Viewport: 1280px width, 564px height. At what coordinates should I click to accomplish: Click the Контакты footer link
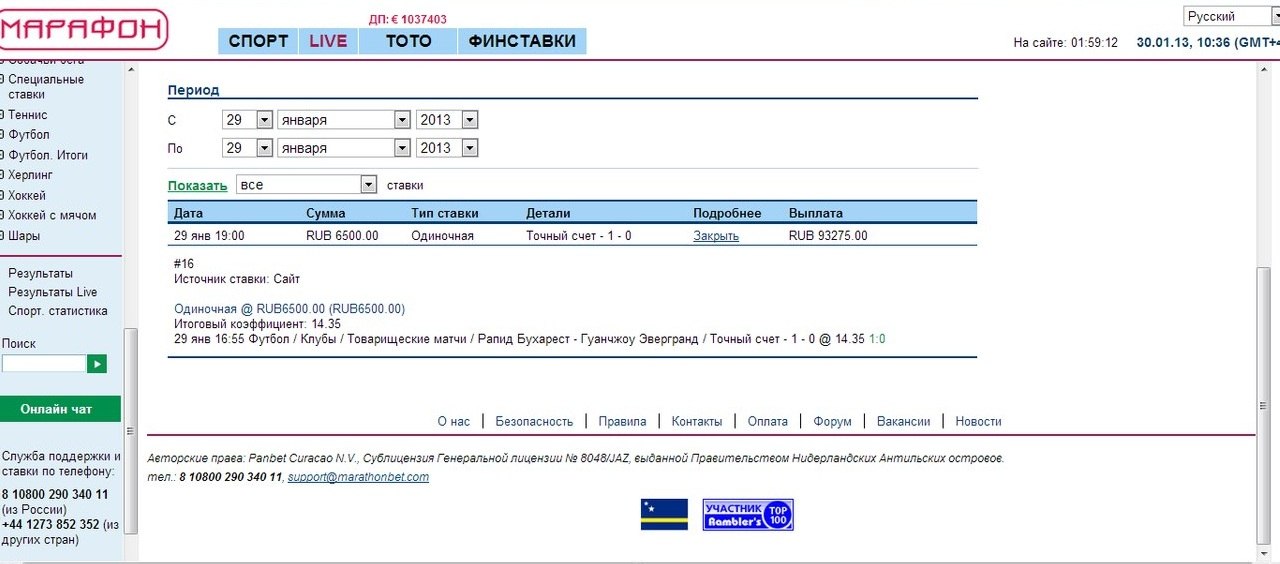pos(697,421)
